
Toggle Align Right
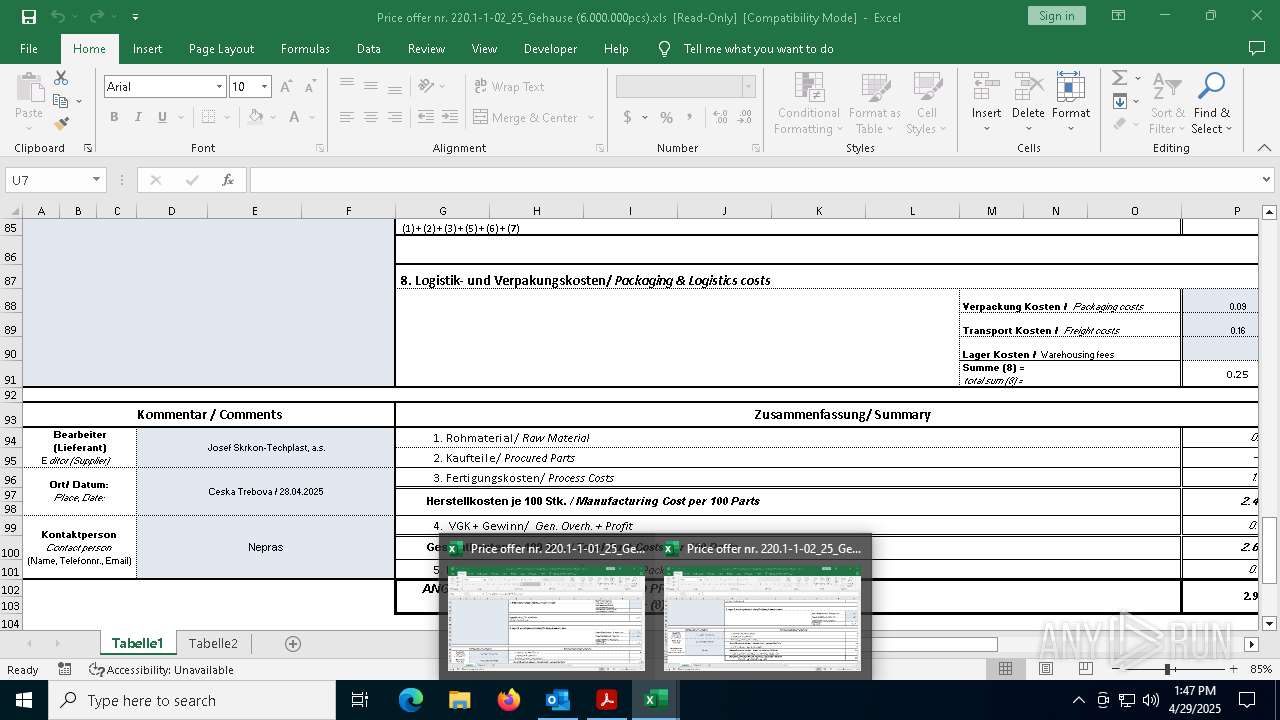coord(394,117)
